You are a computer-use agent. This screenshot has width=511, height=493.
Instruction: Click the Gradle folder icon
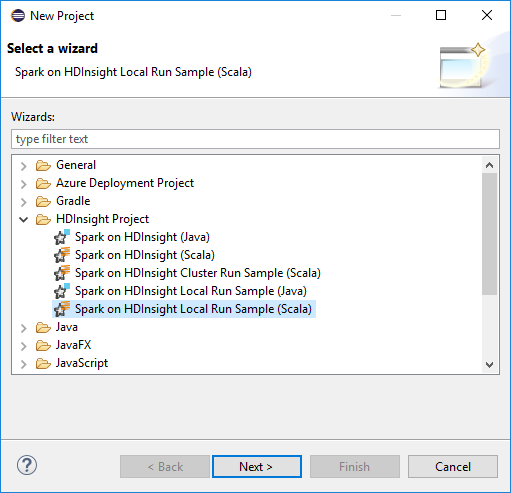(x=43, y=201)
